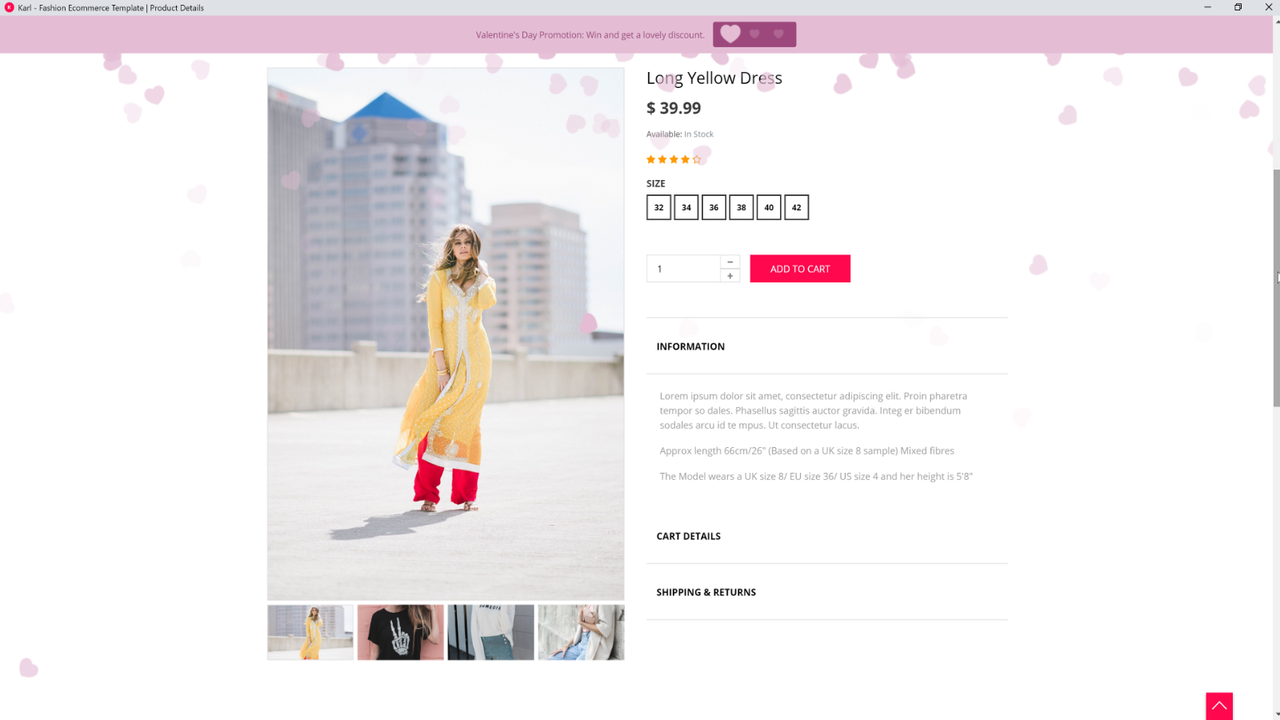Screen dimensions: 1280x720
Task: Show the third thumbnail with white sweater
Action: (x=491, y=632)
